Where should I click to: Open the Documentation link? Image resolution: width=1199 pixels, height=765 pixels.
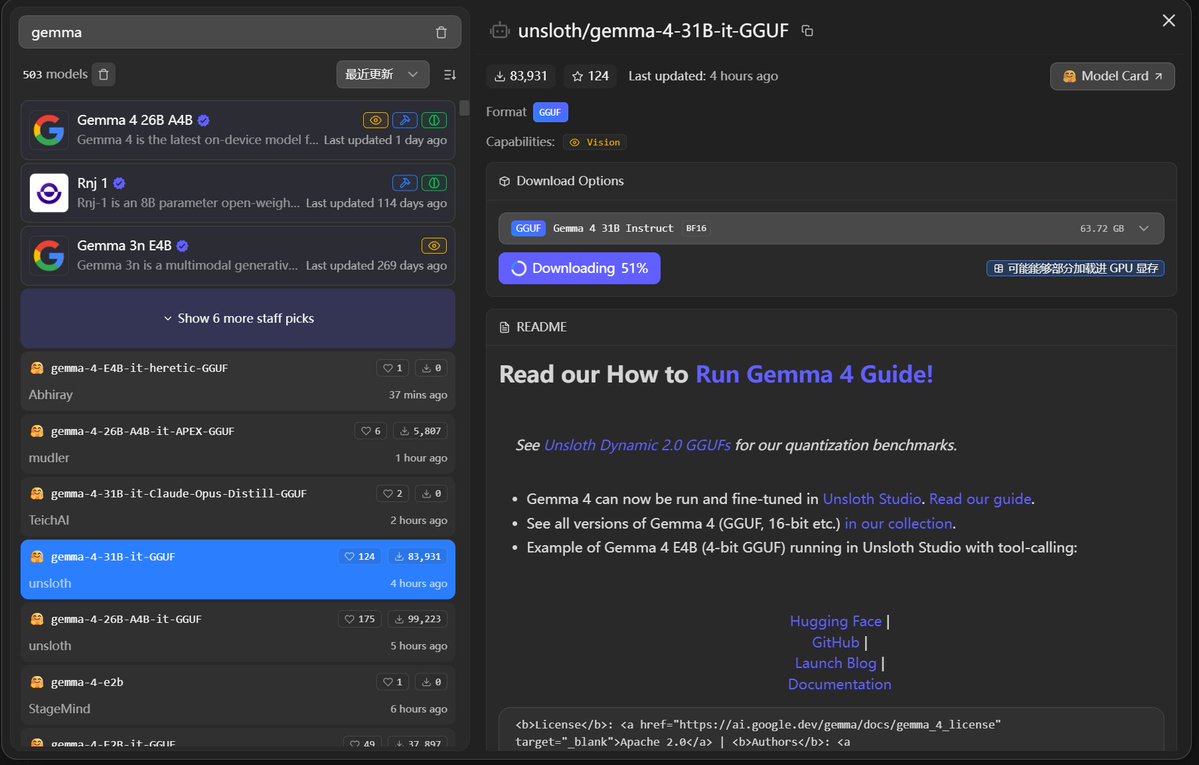[840, 684]
